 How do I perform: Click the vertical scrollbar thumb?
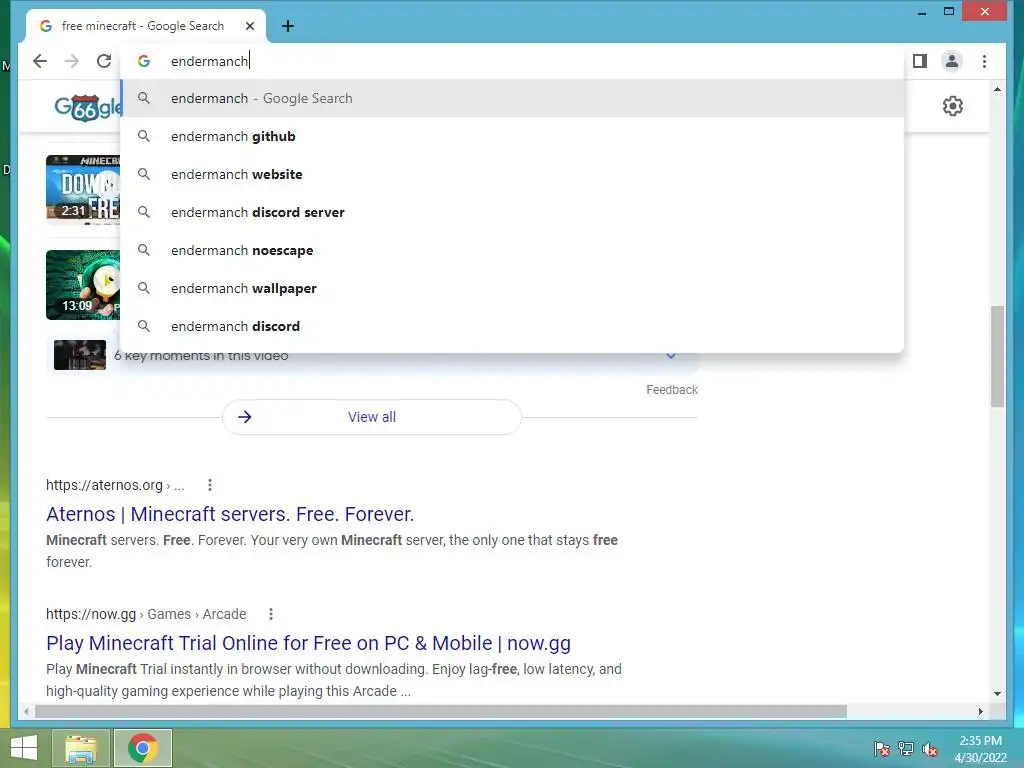point(997,357)
